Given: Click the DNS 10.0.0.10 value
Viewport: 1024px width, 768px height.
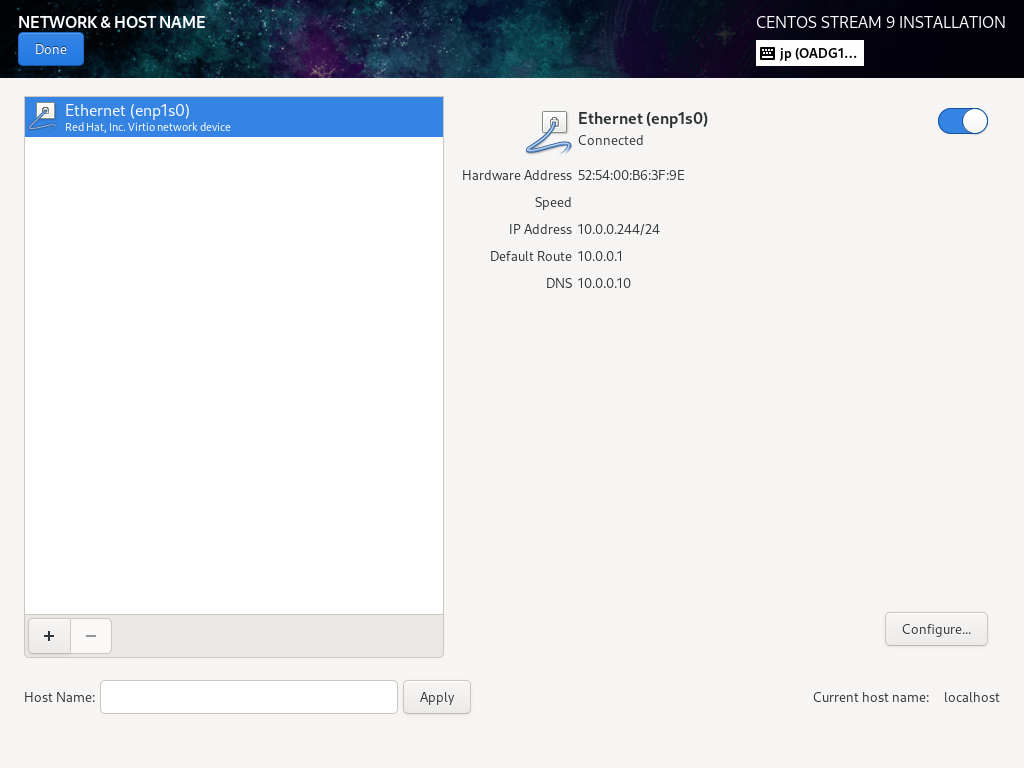Looking at the screenshot, I should click(x=604, y=283).
